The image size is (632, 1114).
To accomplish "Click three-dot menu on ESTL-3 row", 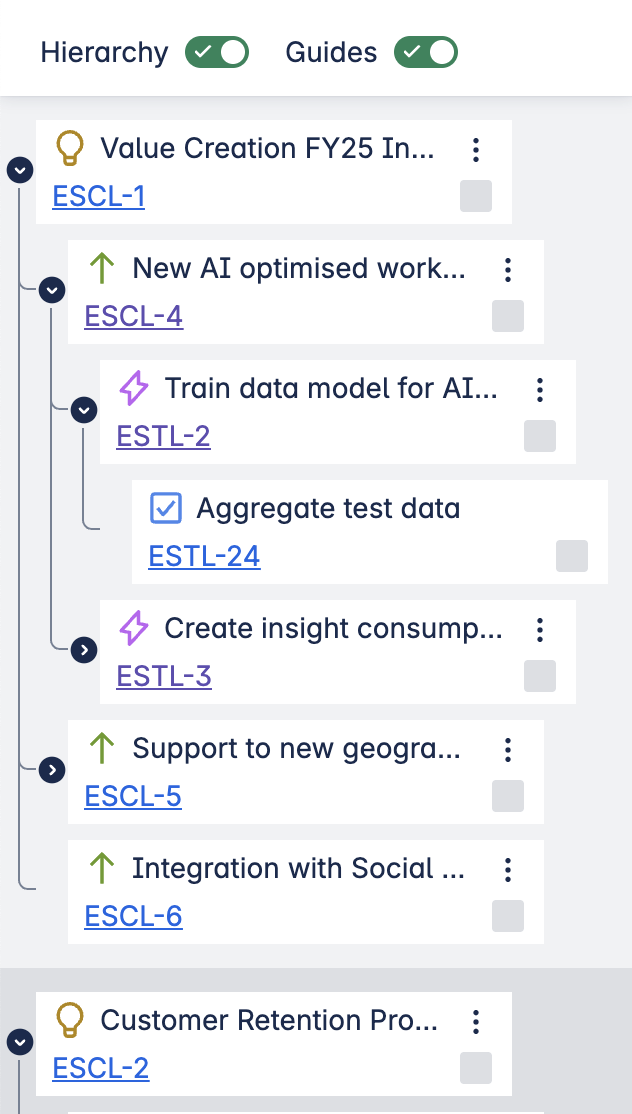I will click(540, 630).
